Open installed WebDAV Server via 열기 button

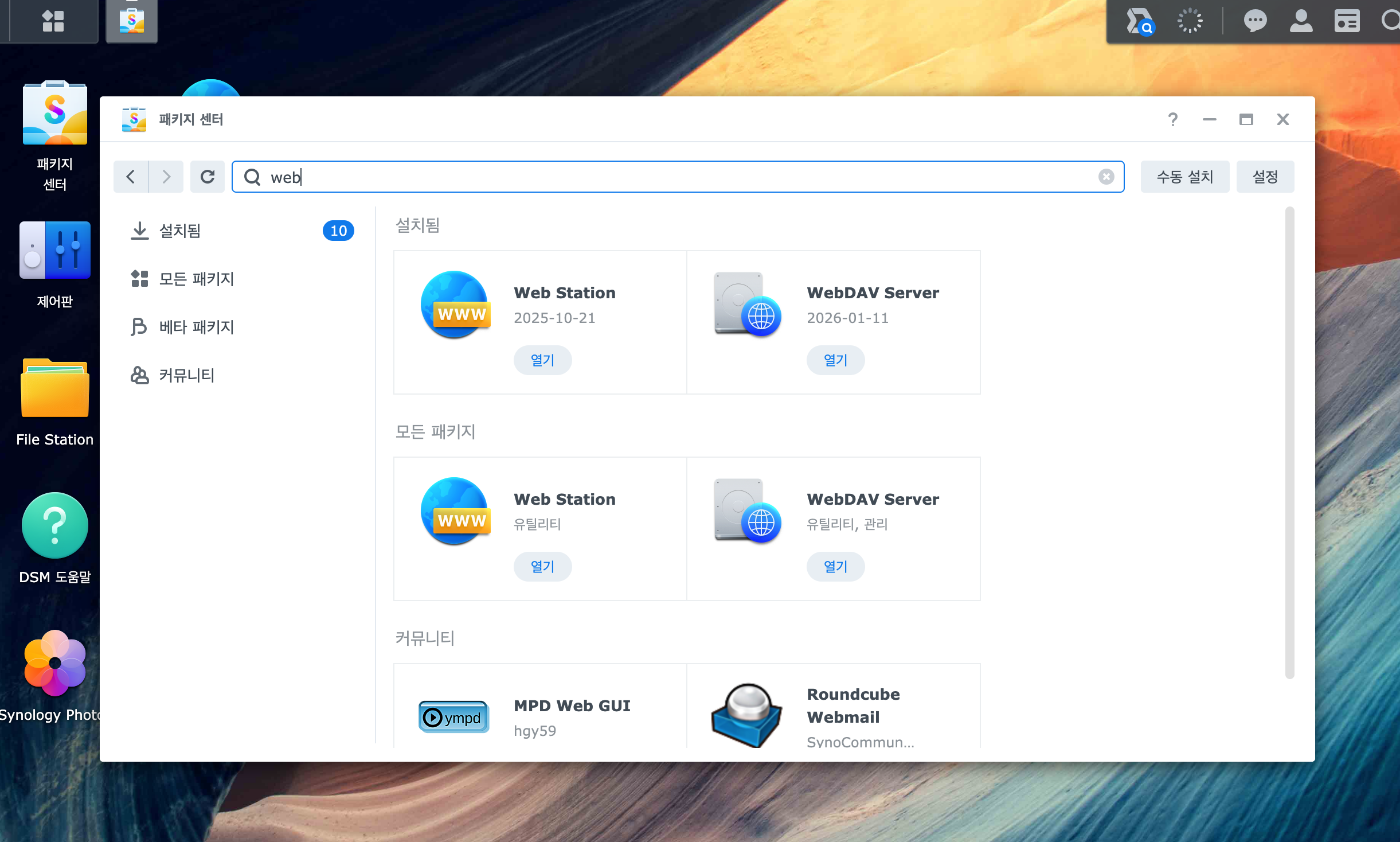click(835, 360)
